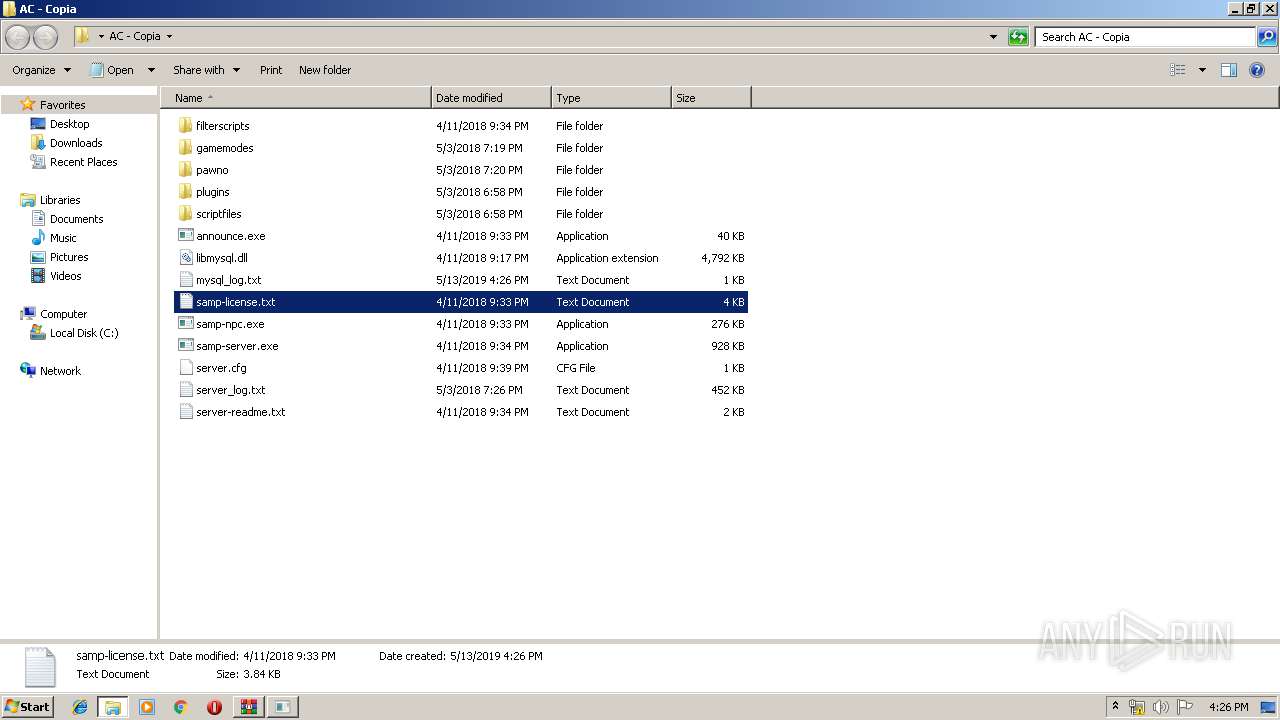Screen dimensions: 1280x720
Task: Launch Google Chrome from the taskbar
Action: pos(180,707)
